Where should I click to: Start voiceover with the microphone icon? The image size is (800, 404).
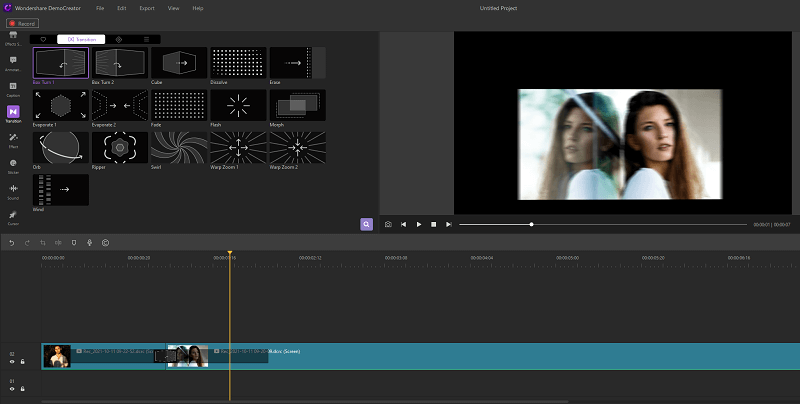click(90, 243)
